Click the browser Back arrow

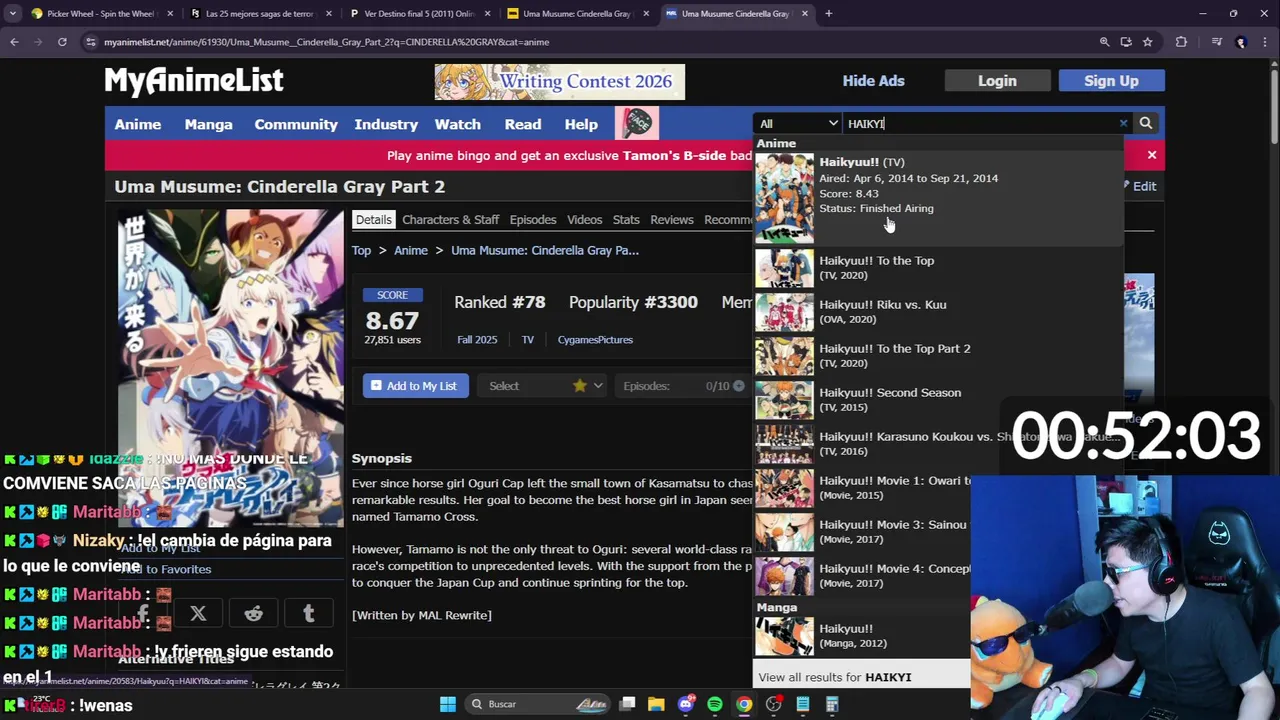point(14,42)
